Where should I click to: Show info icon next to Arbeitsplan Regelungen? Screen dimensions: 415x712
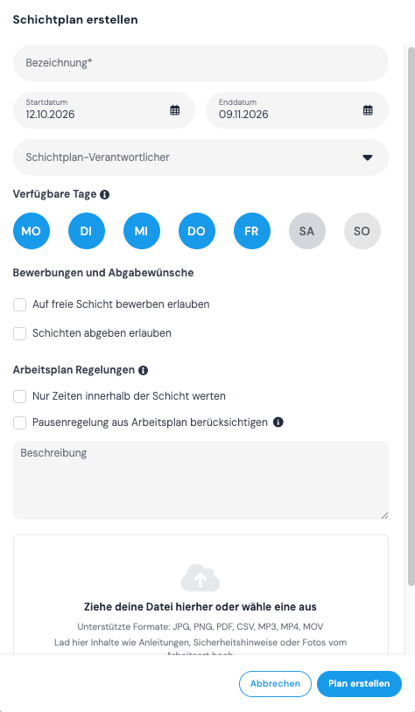[143, 371]
